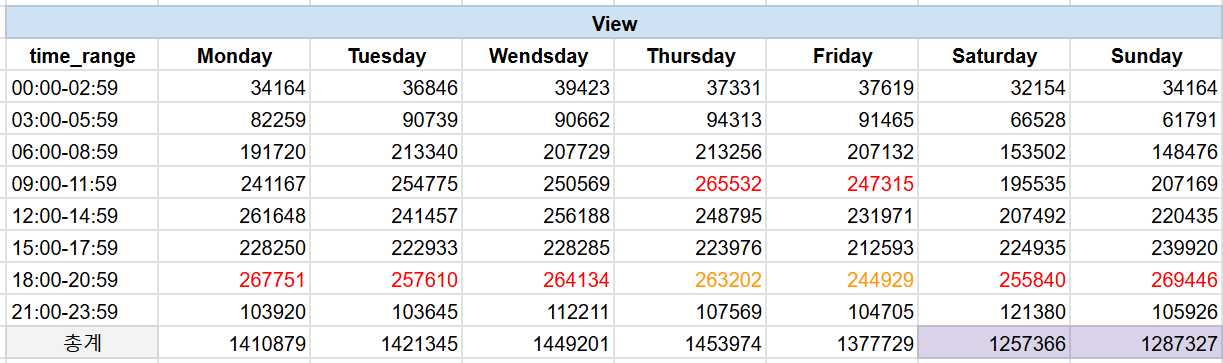The image size is (1223, 363).
Task: Click the time_range column header cell
Action: [x=82, y=56]
